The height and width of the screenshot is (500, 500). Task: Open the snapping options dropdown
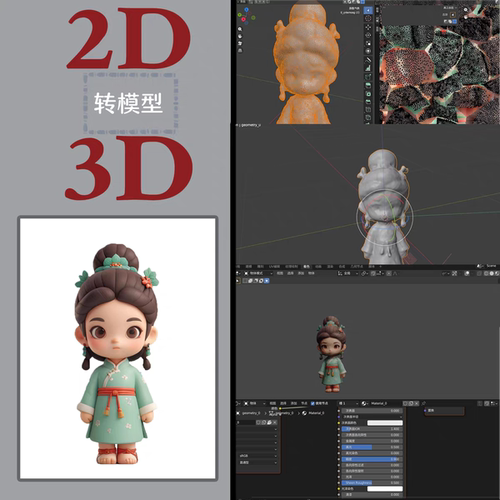pyautogui.click(x=380, y=273)
